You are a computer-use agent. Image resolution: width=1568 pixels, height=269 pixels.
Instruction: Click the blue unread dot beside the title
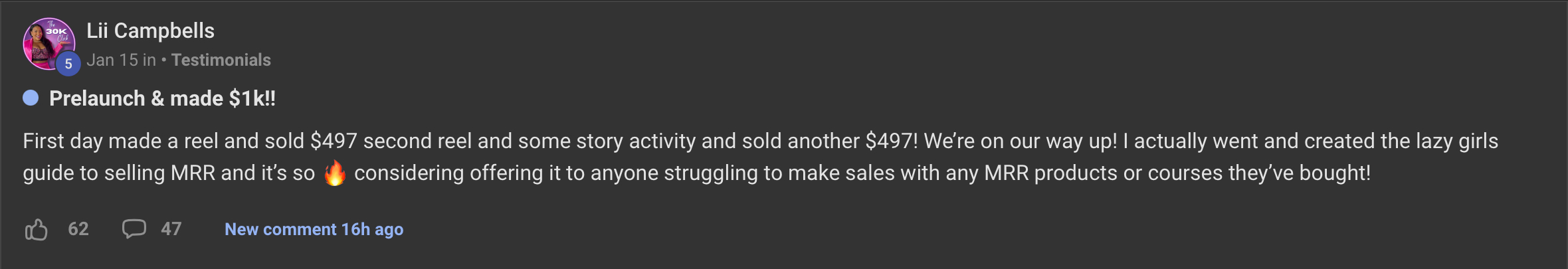[31, 98]
